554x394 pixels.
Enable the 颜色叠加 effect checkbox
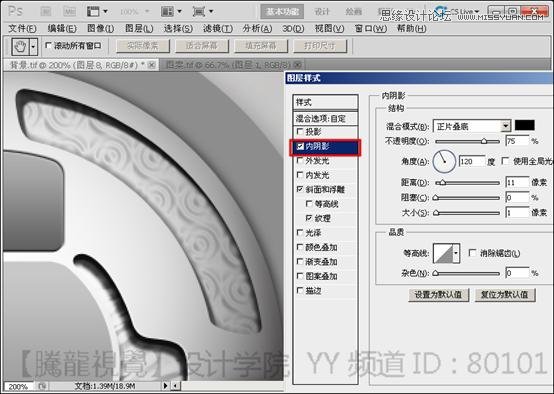300,247
